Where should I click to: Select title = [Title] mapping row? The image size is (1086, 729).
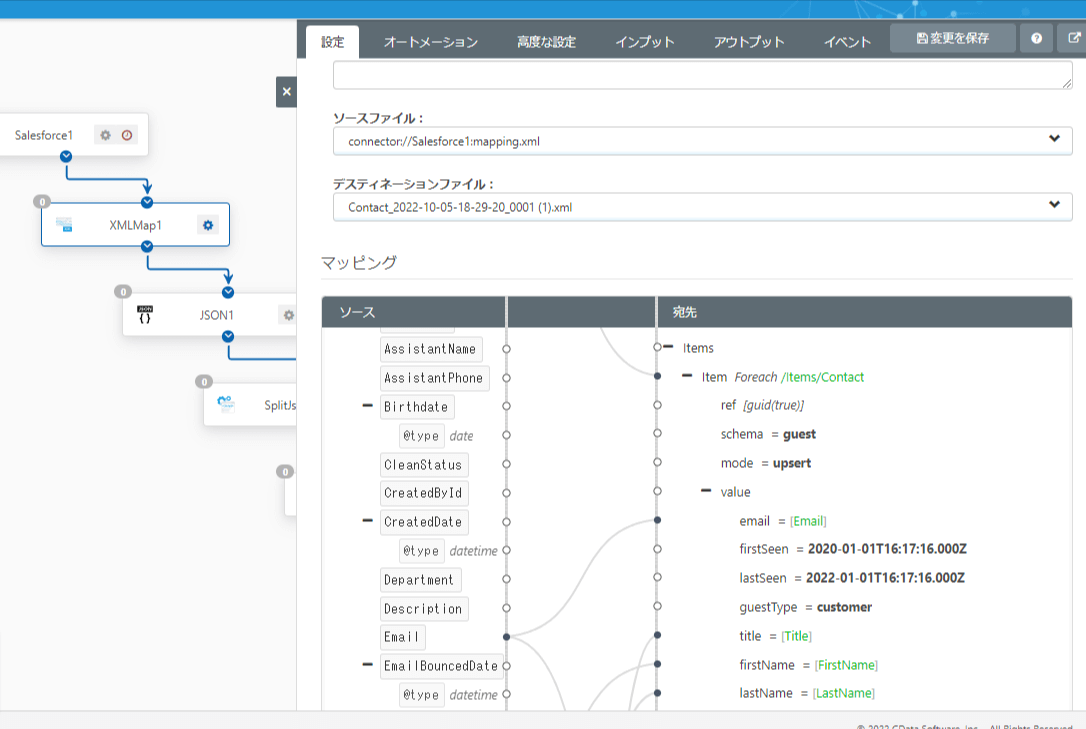(x=775, y=636)
